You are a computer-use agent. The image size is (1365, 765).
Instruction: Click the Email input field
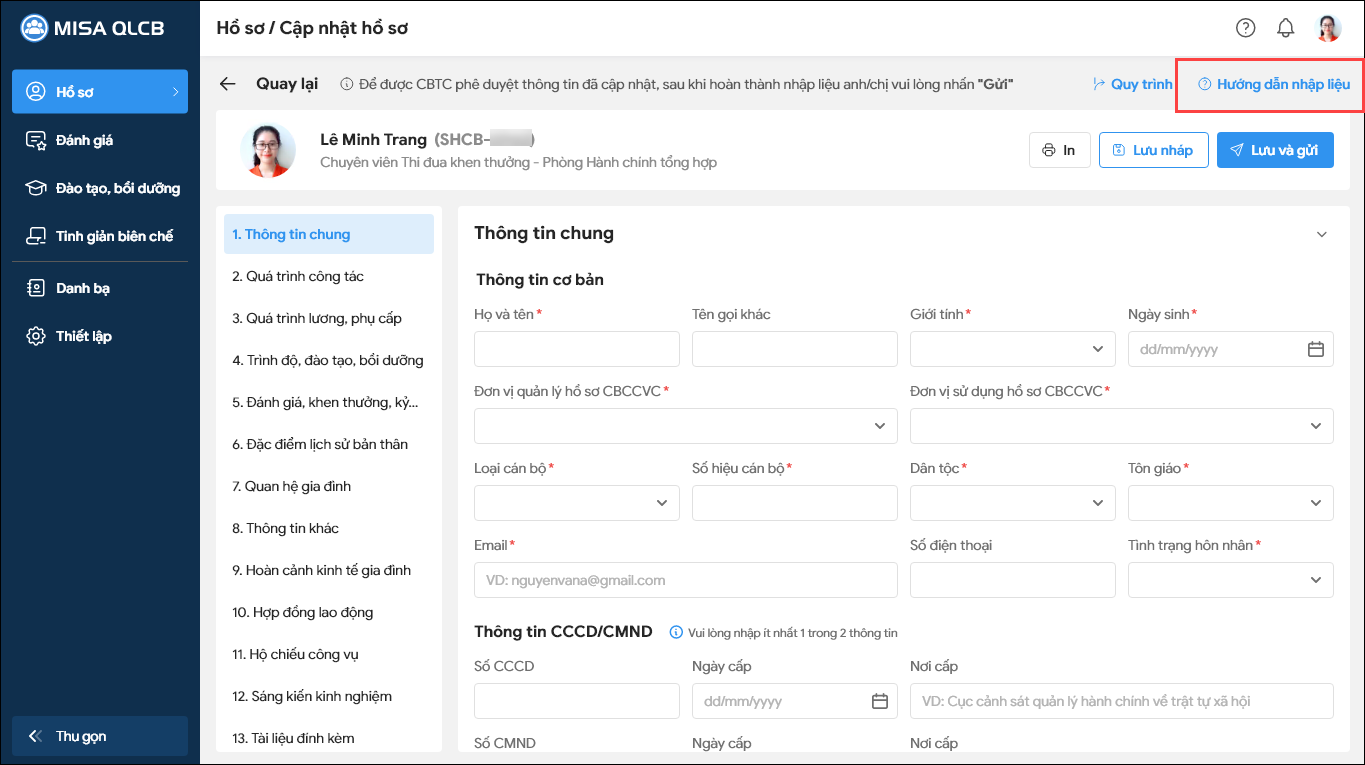pos(685,580)
